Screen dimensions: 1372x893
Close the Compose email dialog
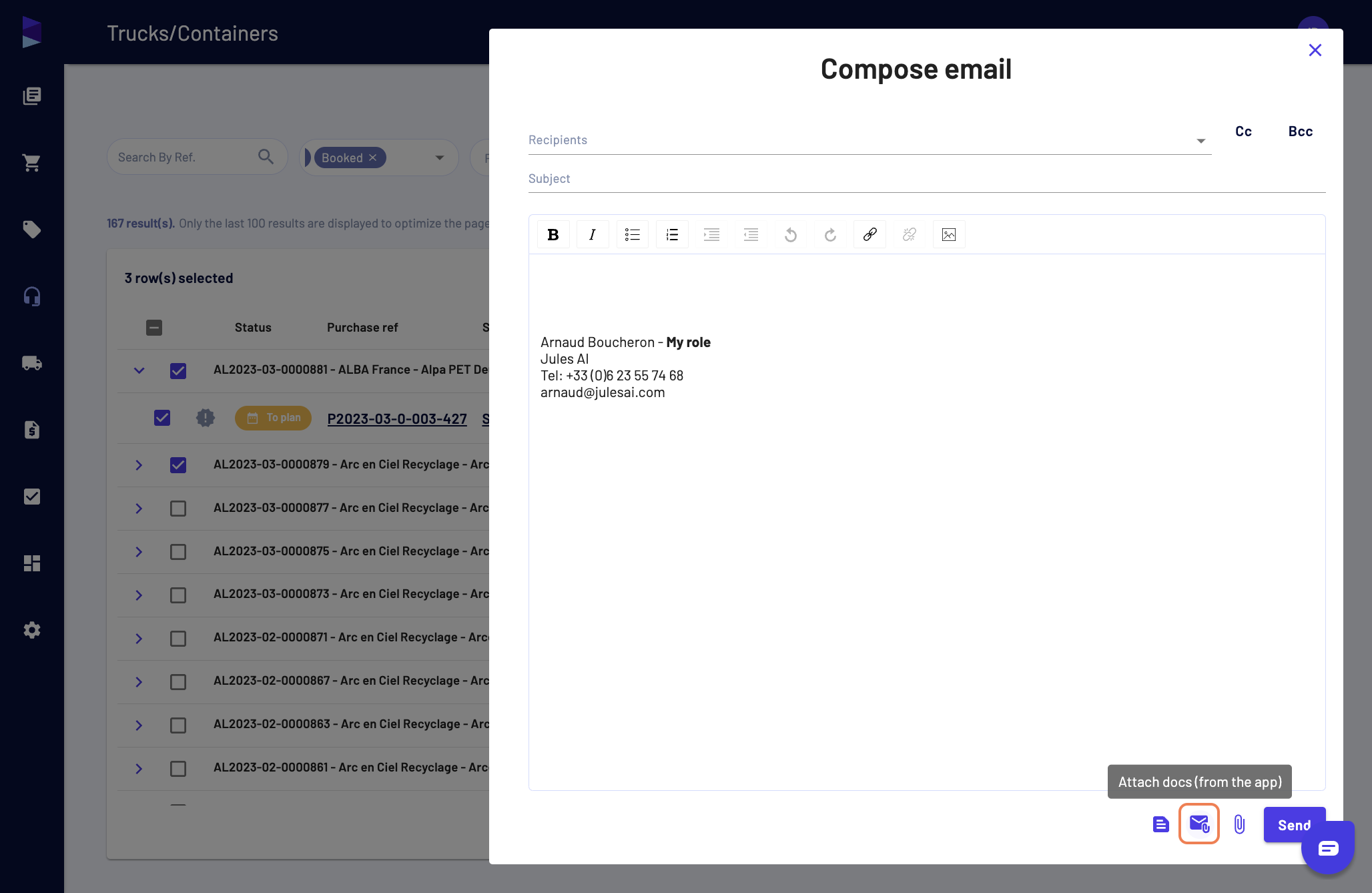1315,50
